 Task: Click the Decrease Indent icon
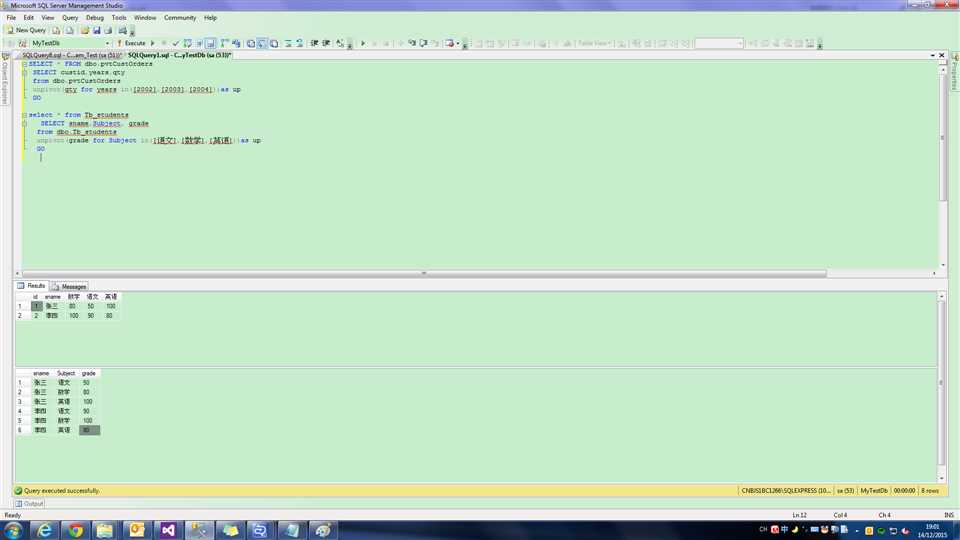click(314, 43)
